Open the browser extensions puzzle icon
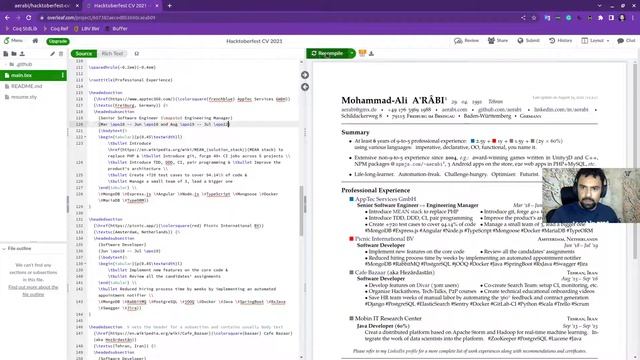This screenshot has height=360, width=640. click(x=600, y=18)
